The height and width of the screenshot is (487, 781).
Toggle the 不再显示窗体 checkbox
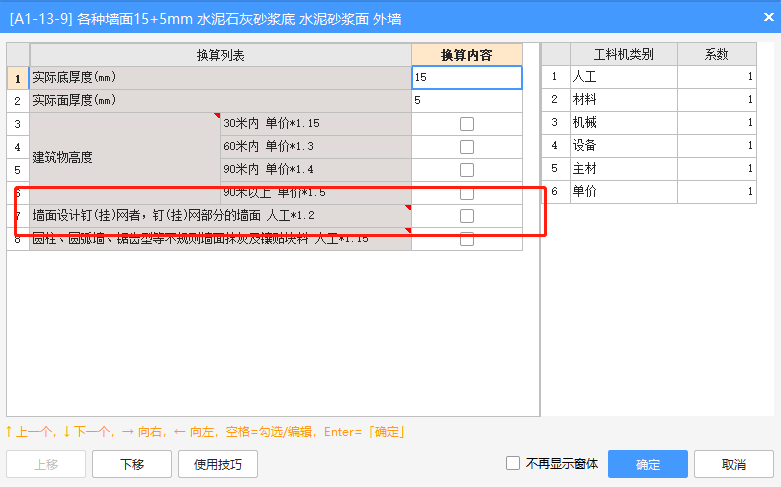click(513, 463)
